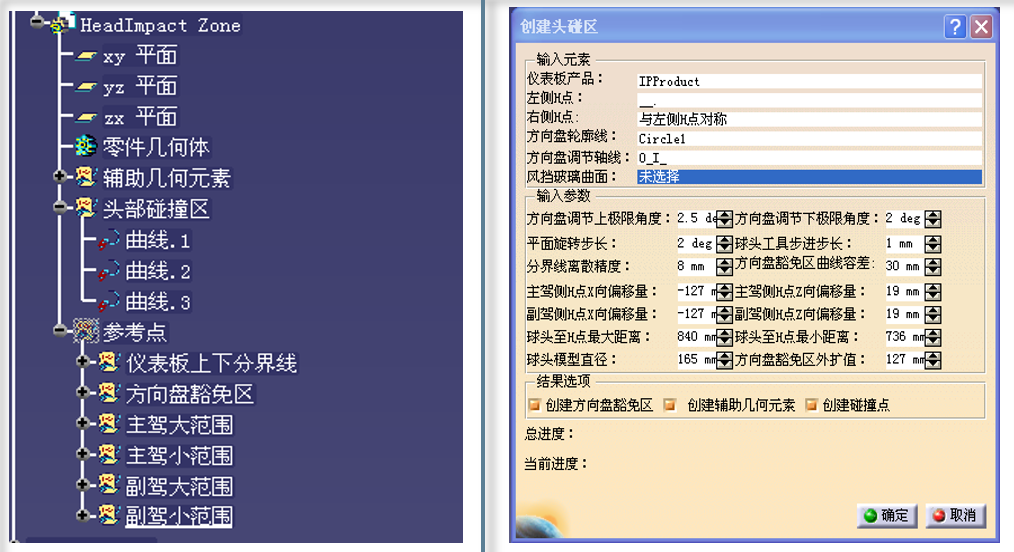The height and width of the screenshot is (552, 1014).
Task: Select the 副驾小范围 tree item label
Action: point(178,516)
